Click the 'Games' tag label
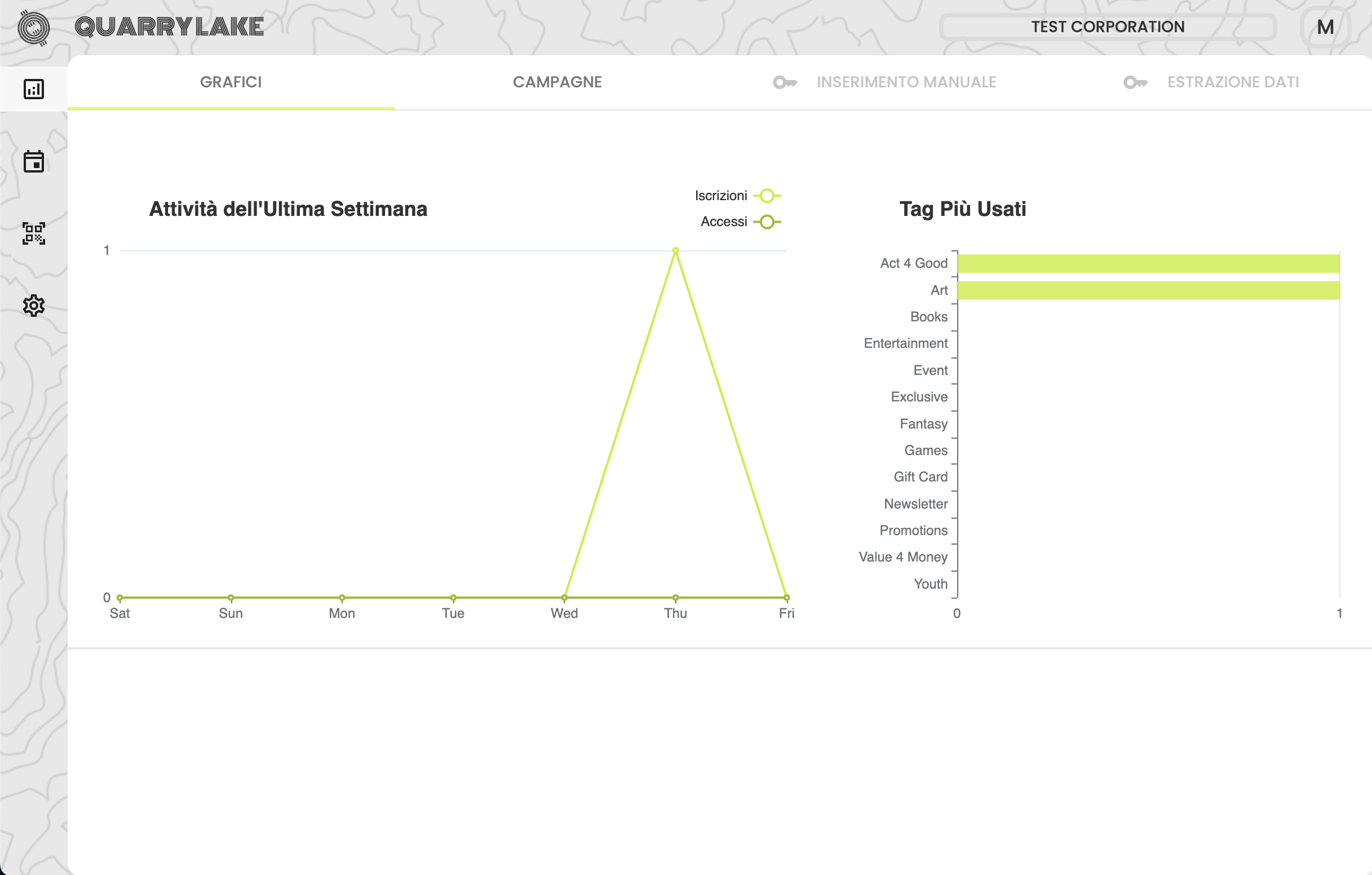Viewport: 1372px width, 875px height. click(926, 450)
